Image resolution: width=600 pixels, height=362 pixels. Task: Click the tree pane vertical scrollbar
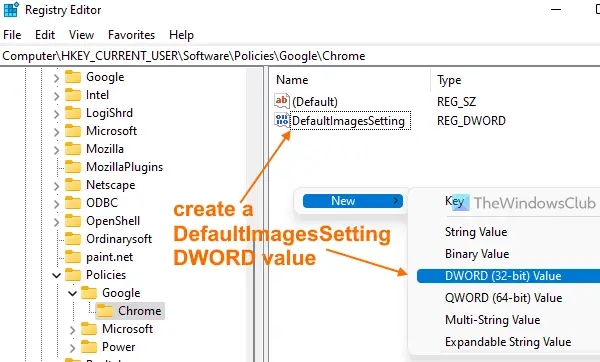(254, 214)
